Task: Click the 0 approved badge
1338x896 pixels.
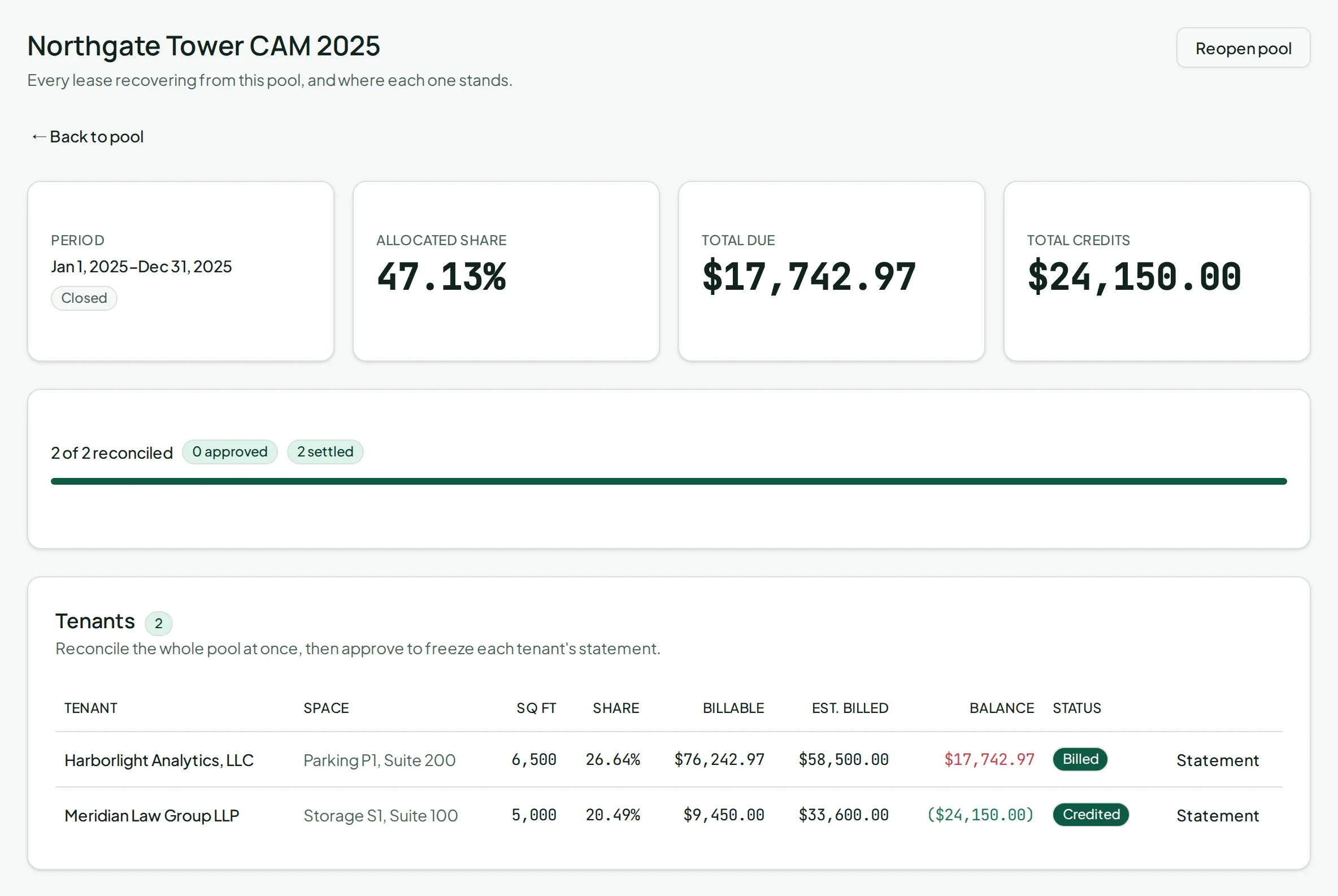Action: [x=230, y=452]
